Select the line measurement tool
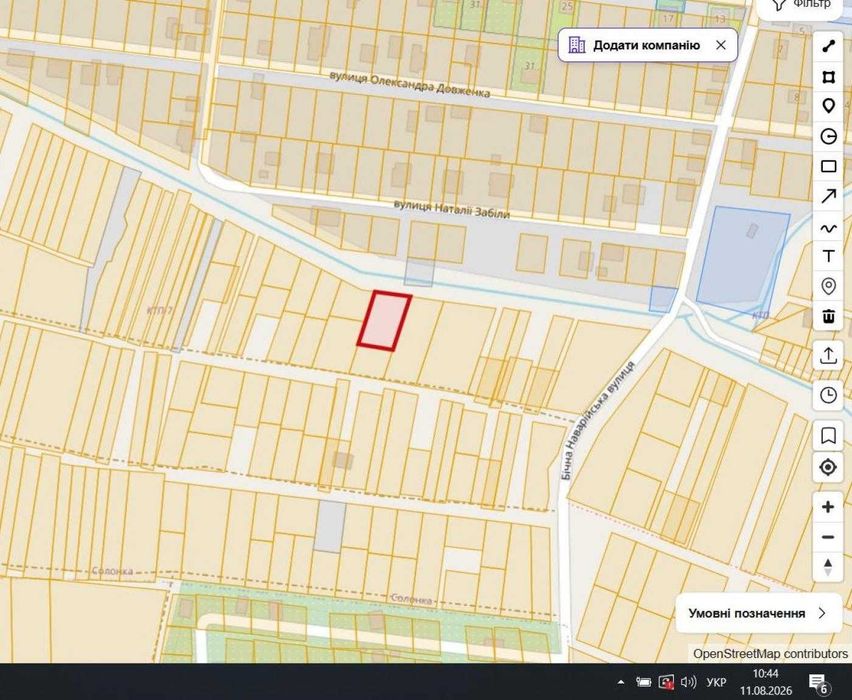The height and width of the screenshot is (700, 852). 828,46
